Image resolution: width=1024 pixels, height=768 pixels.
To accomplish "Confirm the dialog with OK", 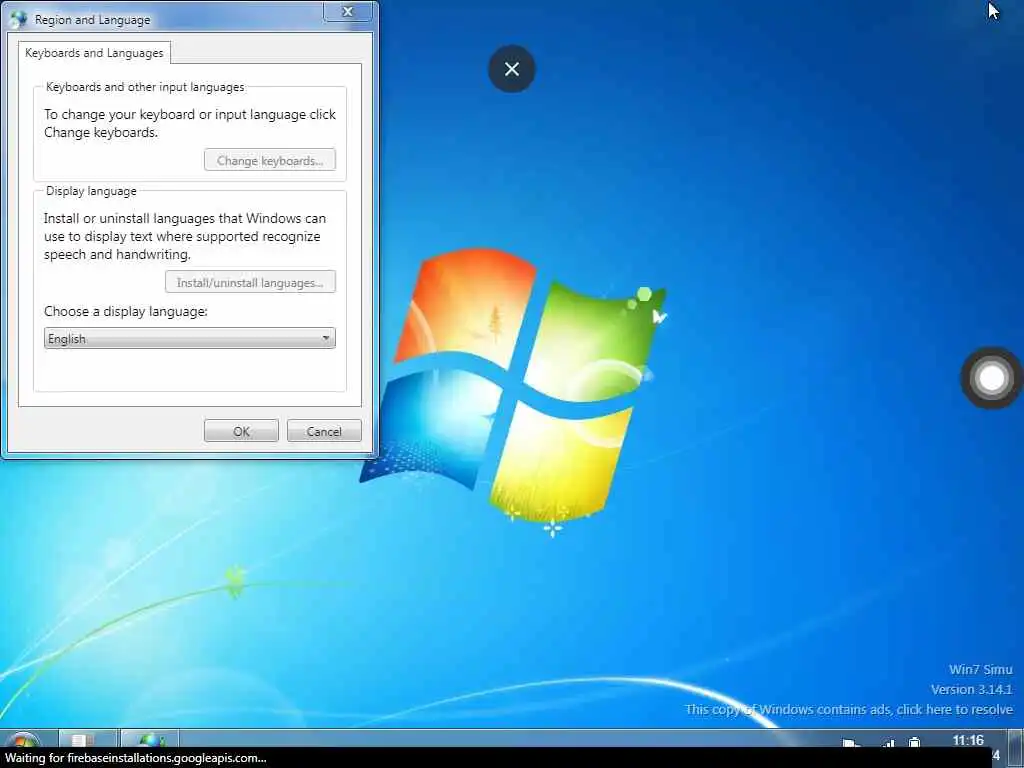I will coord(241,431).
